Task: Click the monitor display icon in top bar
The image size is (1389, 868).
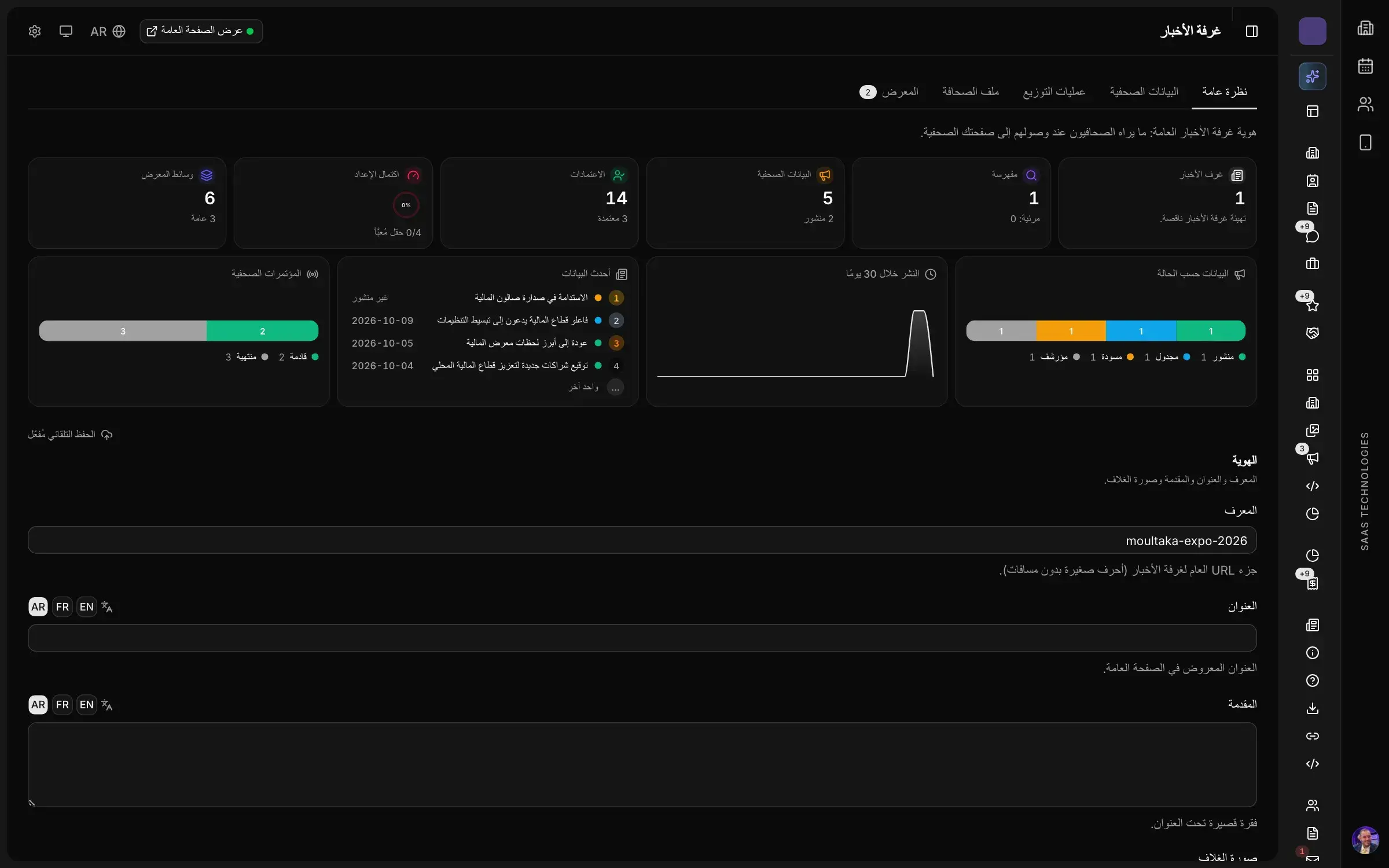Action: click(x=66, y=31)
